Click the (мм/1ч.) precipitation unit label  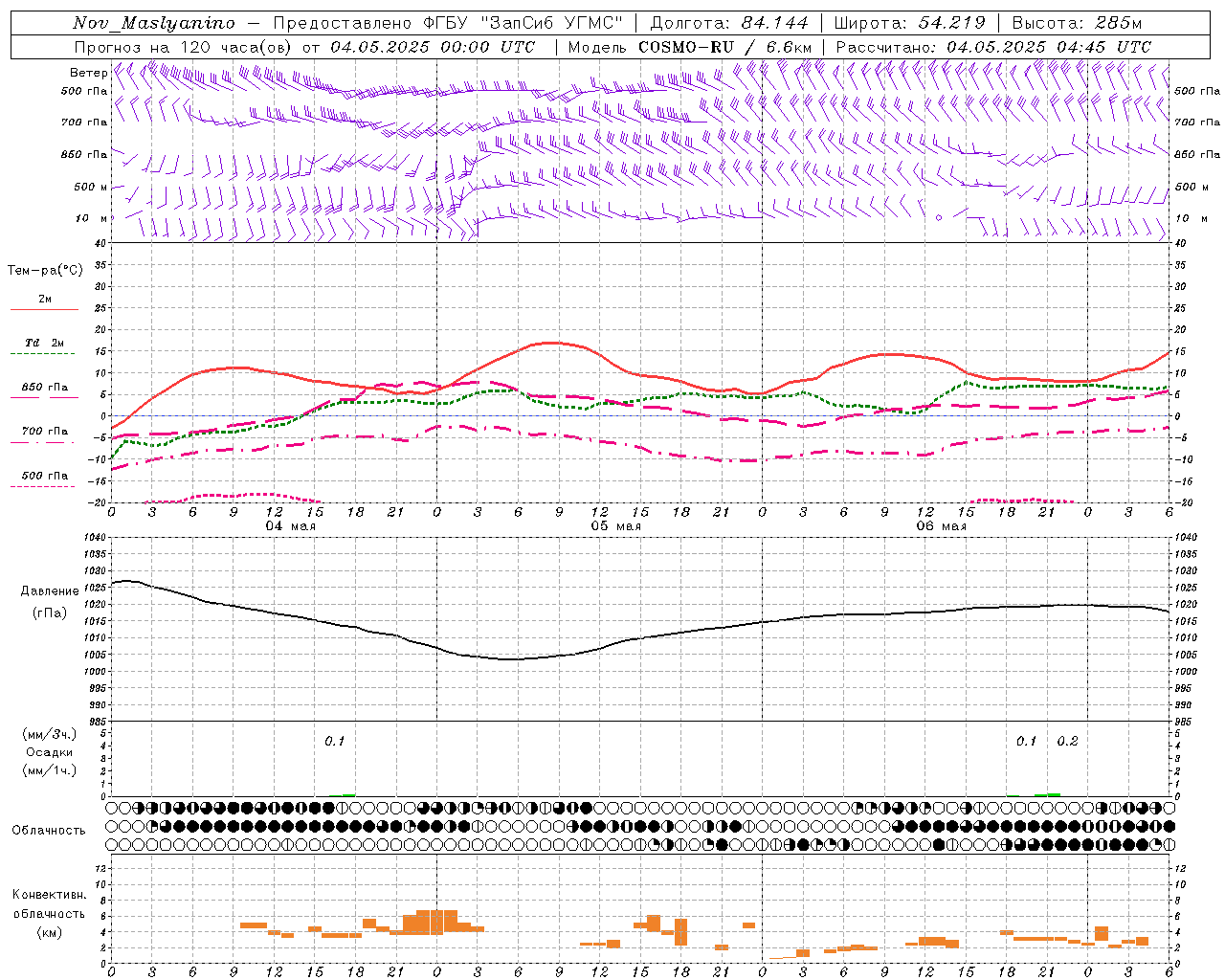pyautogui.click(x=50, y=770)
